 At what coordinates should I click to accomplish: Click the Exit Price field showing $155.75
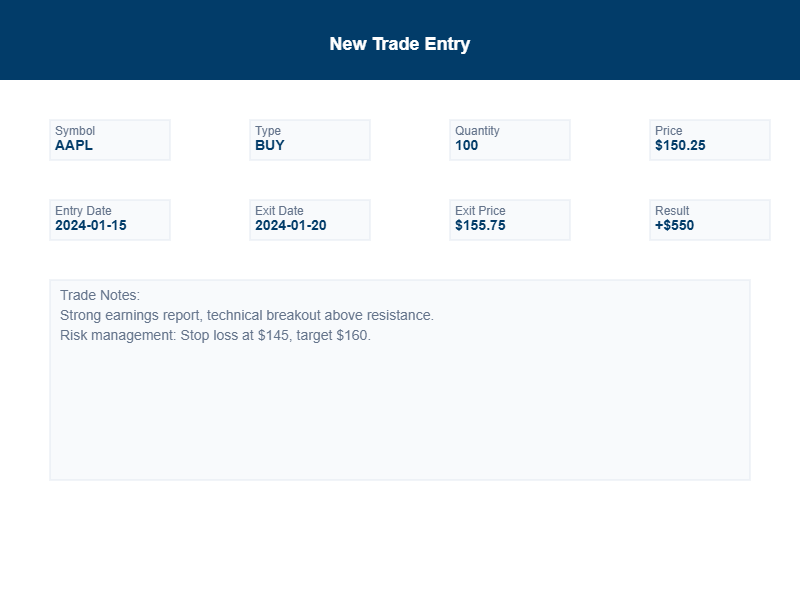point(509,220)
